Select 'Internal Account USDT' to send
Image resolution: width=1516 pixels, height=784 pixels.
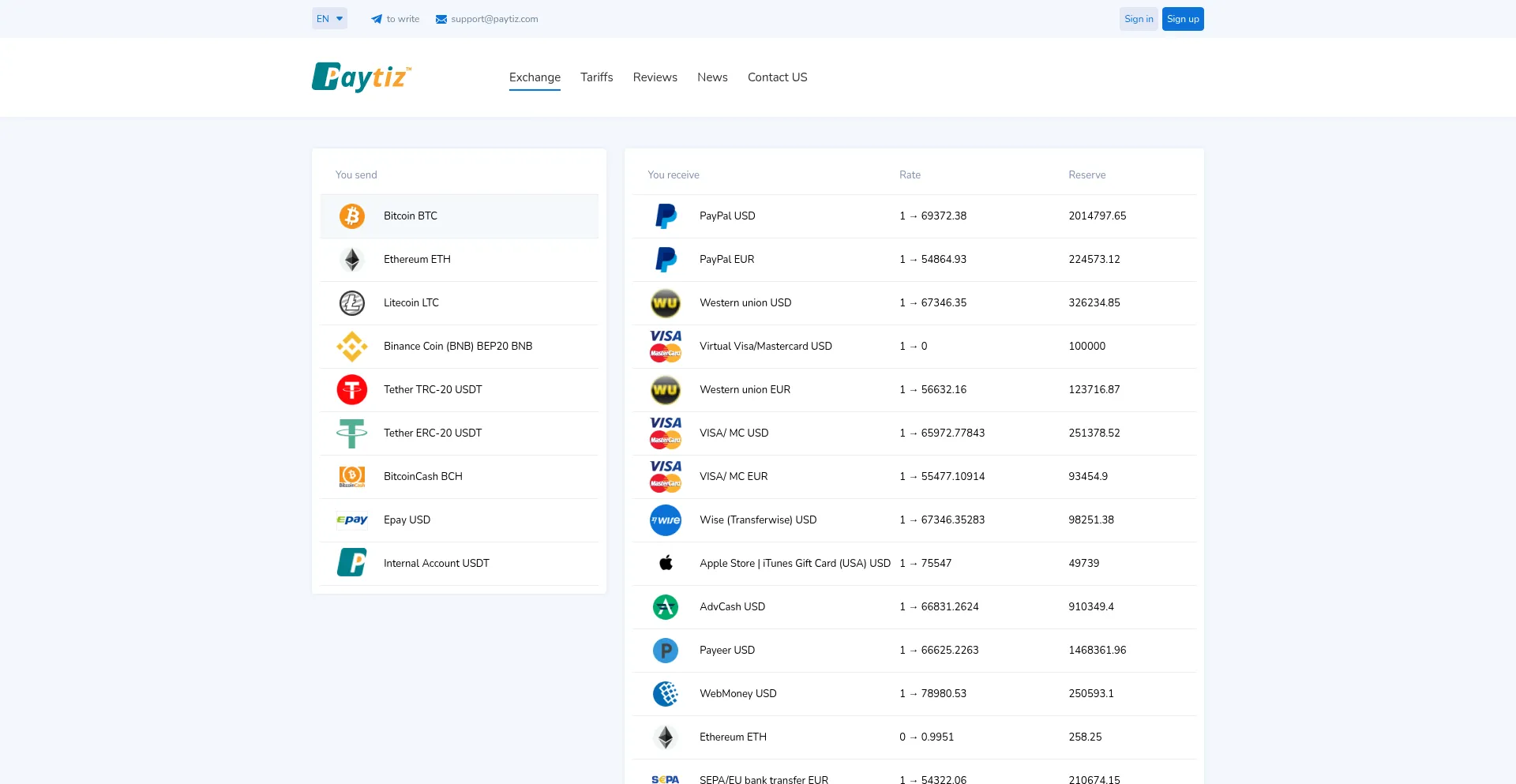[x=460, y=564]
